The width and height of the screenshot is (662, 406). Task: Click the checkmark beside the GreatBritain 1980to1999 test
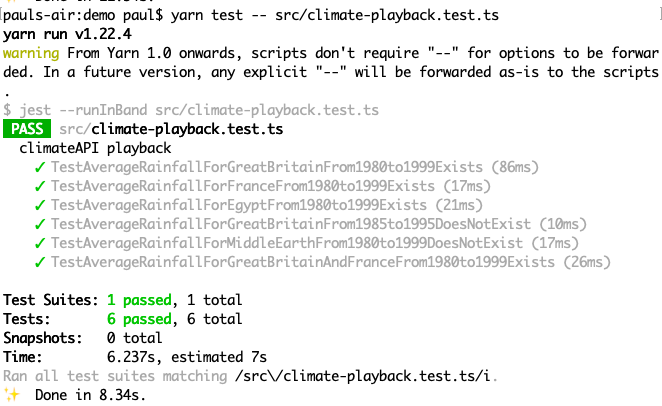40,167
